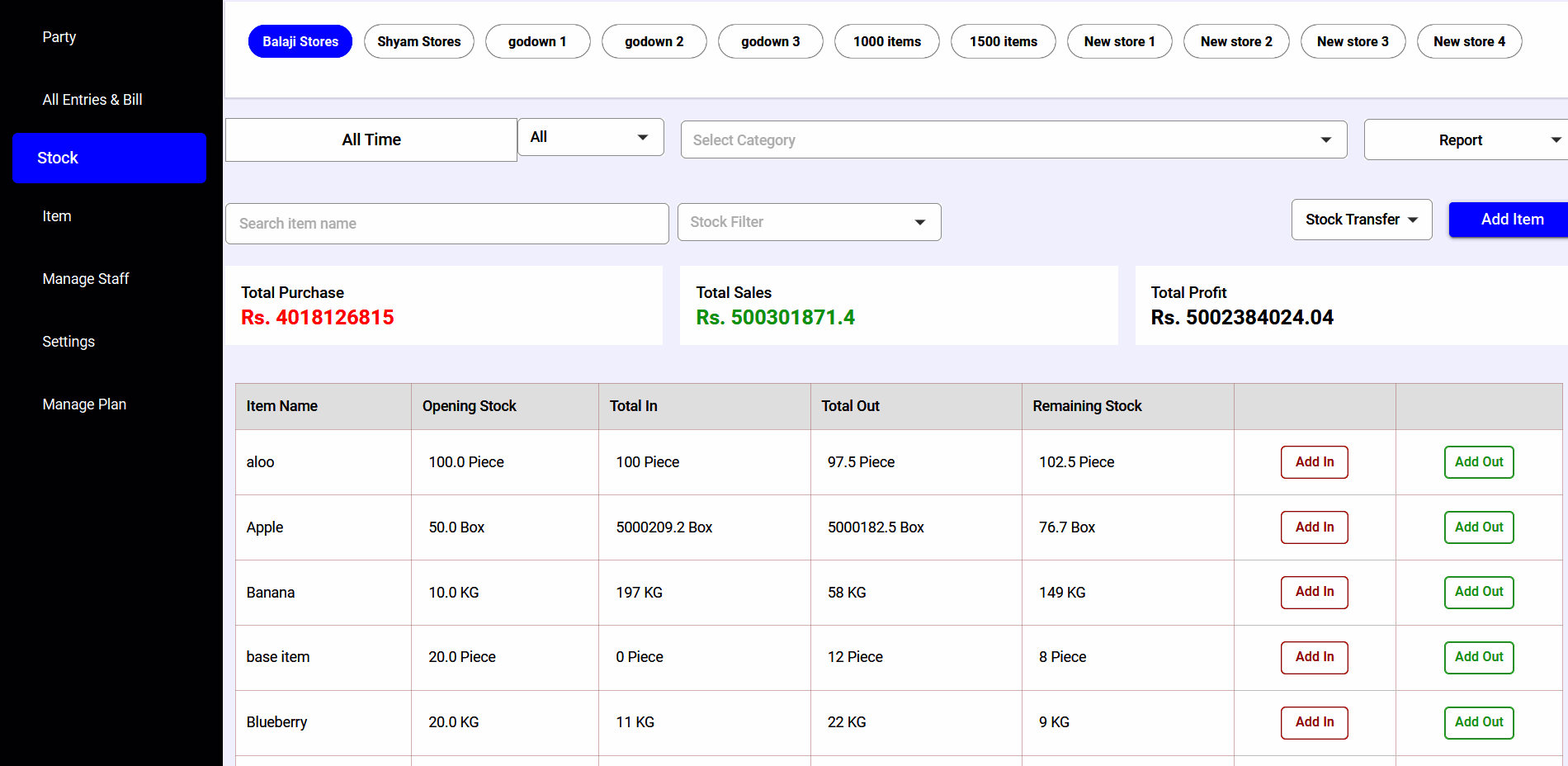Open the Settings page
The image size is (1568, 766).
click(68, 341)
